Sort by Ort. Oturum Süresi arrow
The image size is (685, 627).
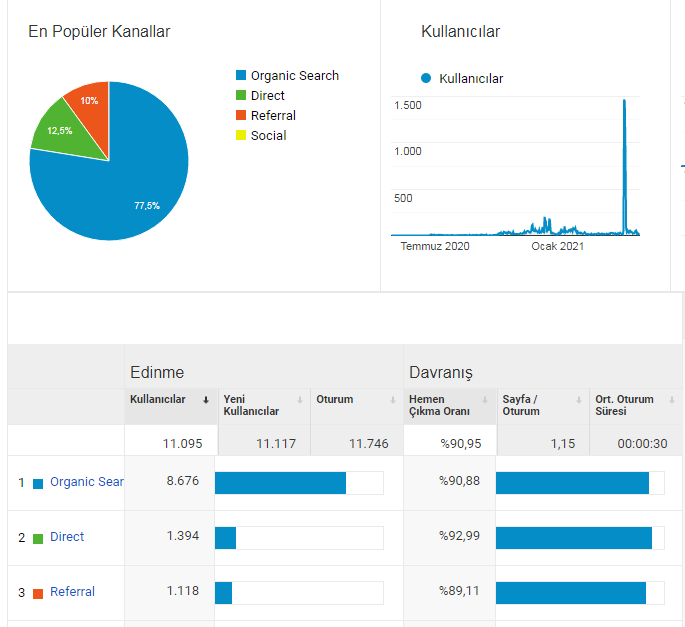[672, 400]
